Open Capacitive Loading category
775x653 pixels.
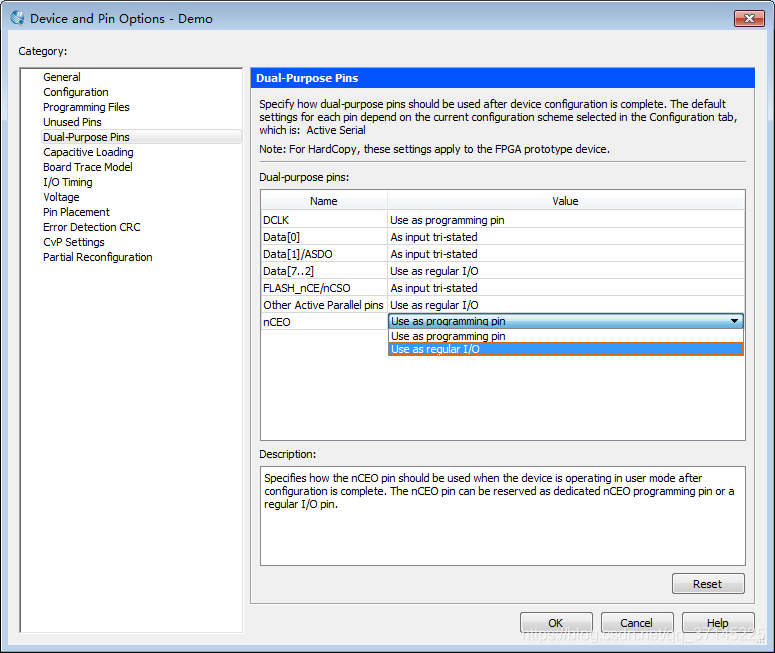88,152
